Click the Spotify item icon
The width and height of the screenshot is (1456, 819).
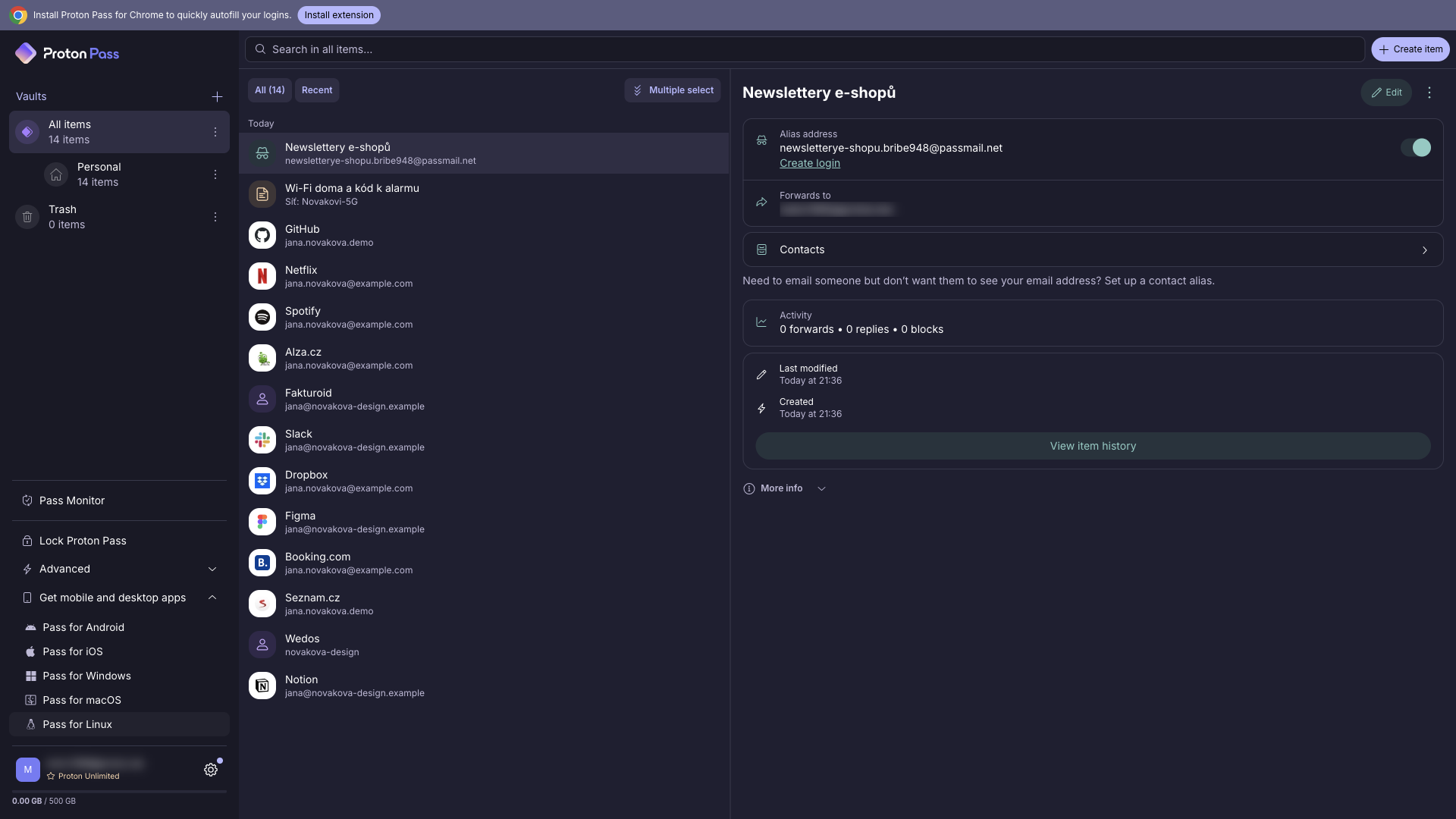point(262,317)
